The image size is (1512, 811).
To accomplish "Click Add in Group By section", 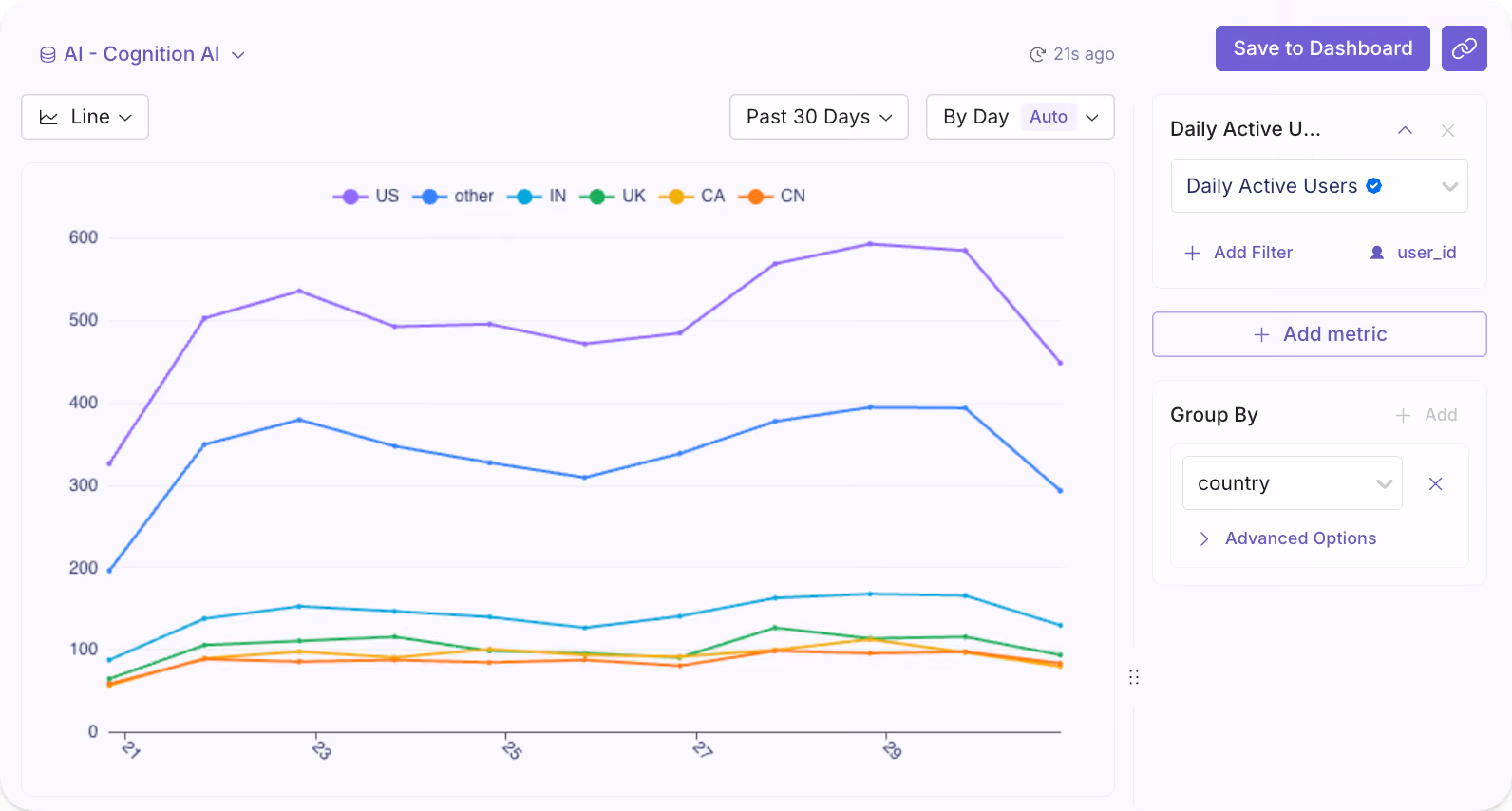I will (x=1426, y=415).
